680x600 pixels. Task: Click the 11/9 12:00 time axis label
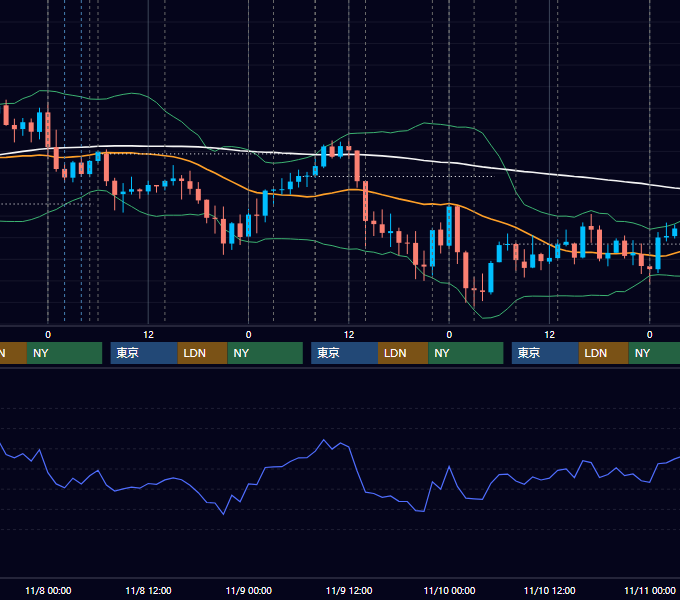point(349,590)
